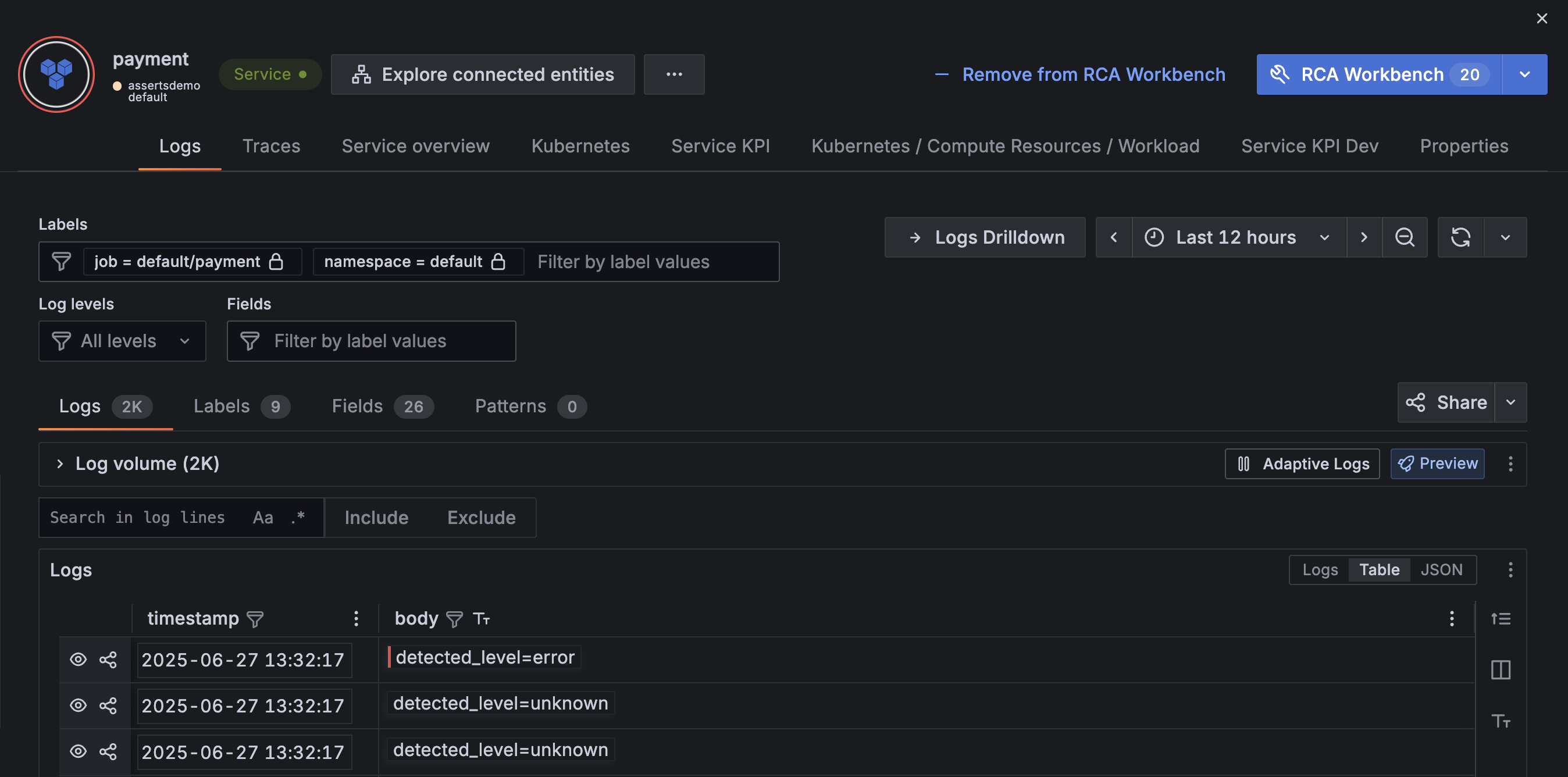Click the column layout icon at right
The width and height of the screenshot is (1568, 777).
coord(1501,670)
